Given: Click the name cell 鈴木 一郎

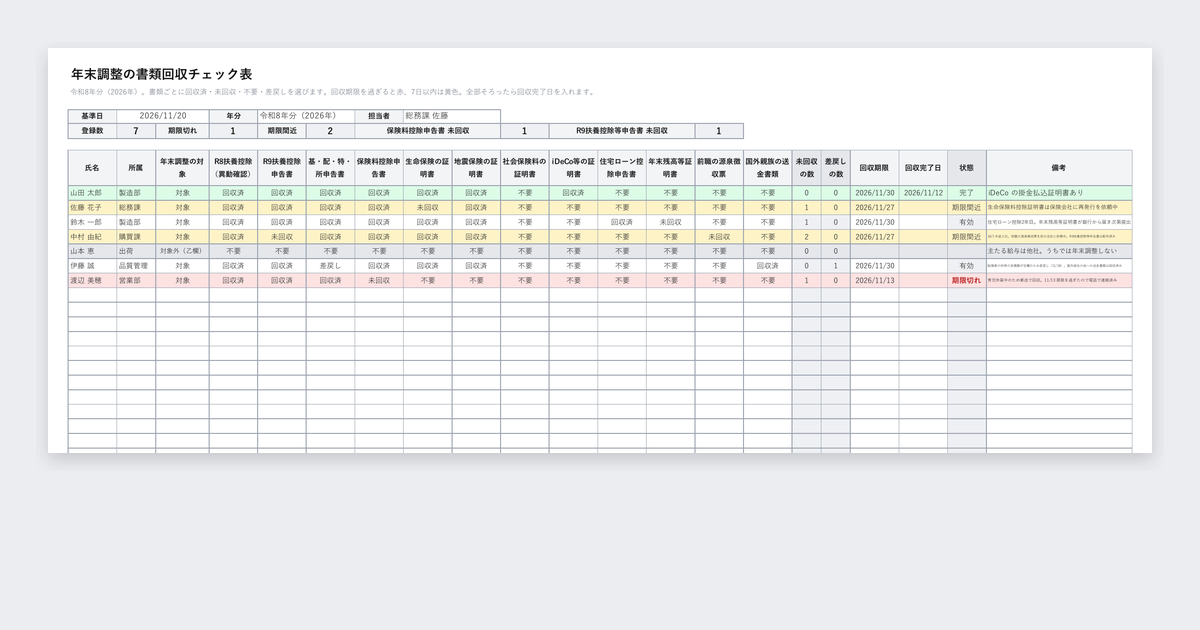Looking at the screenshot, I should 92,222.
